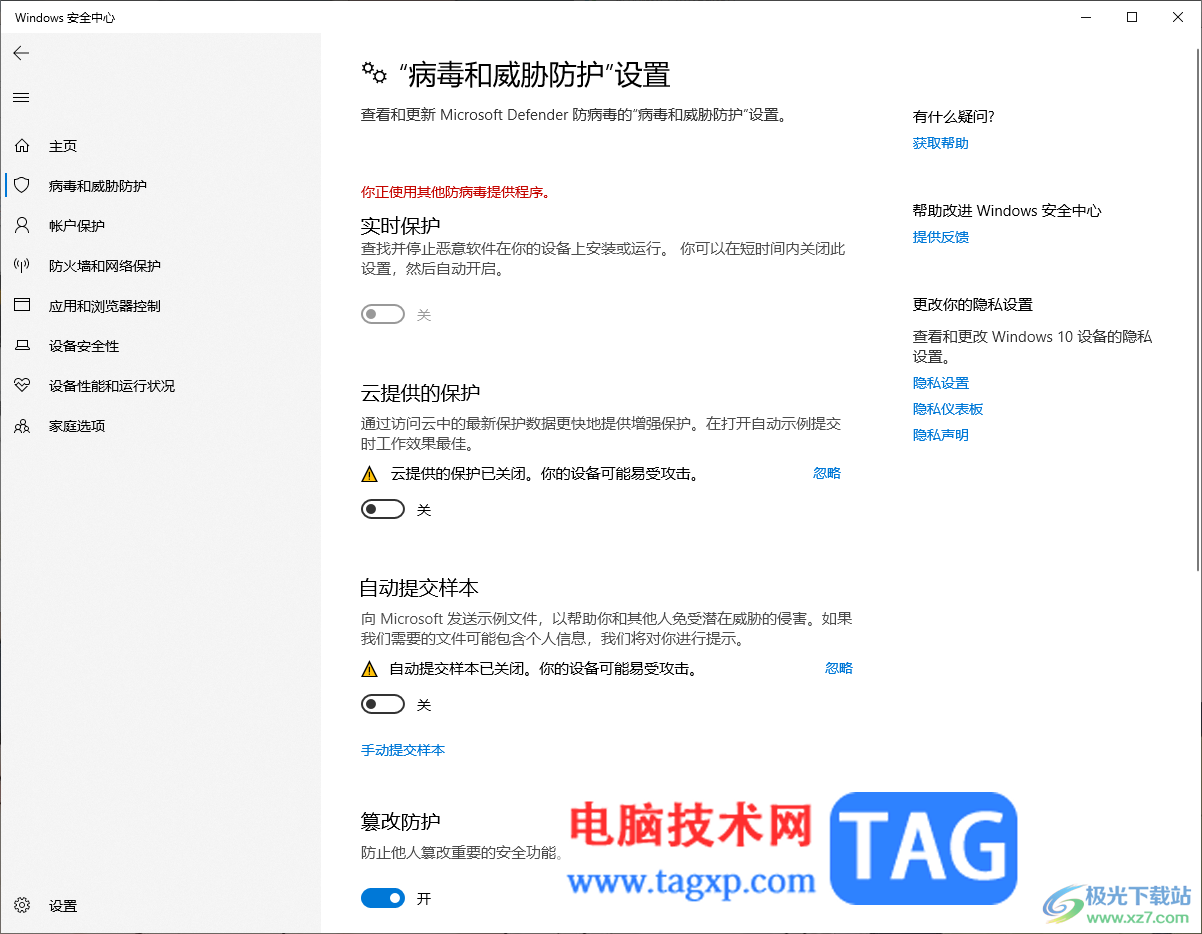This screenshot has width=1202, height=934.
Task: Open the 隐私仪表板 link
Action: tap(948, 409)
